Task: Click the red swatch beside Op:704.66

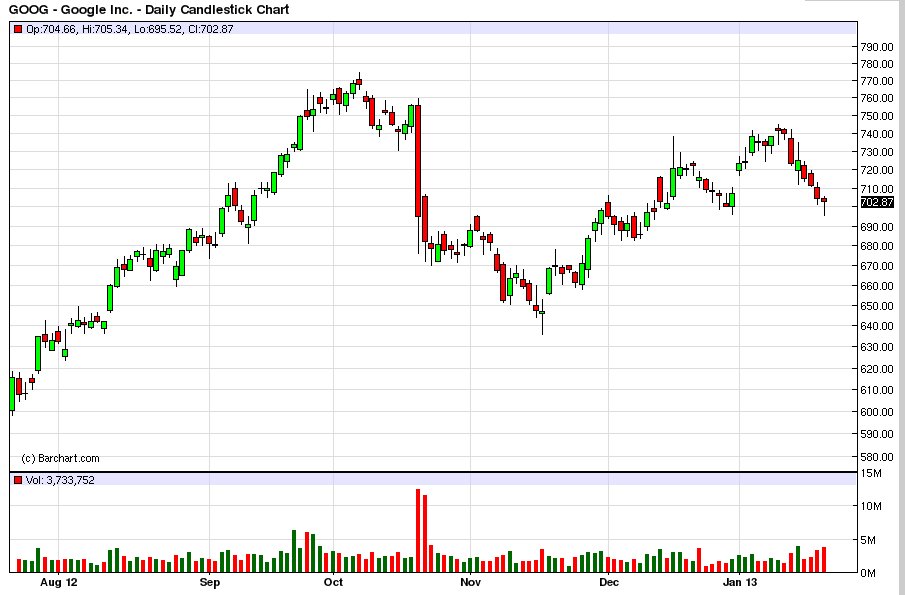Action: pos(18,29)
